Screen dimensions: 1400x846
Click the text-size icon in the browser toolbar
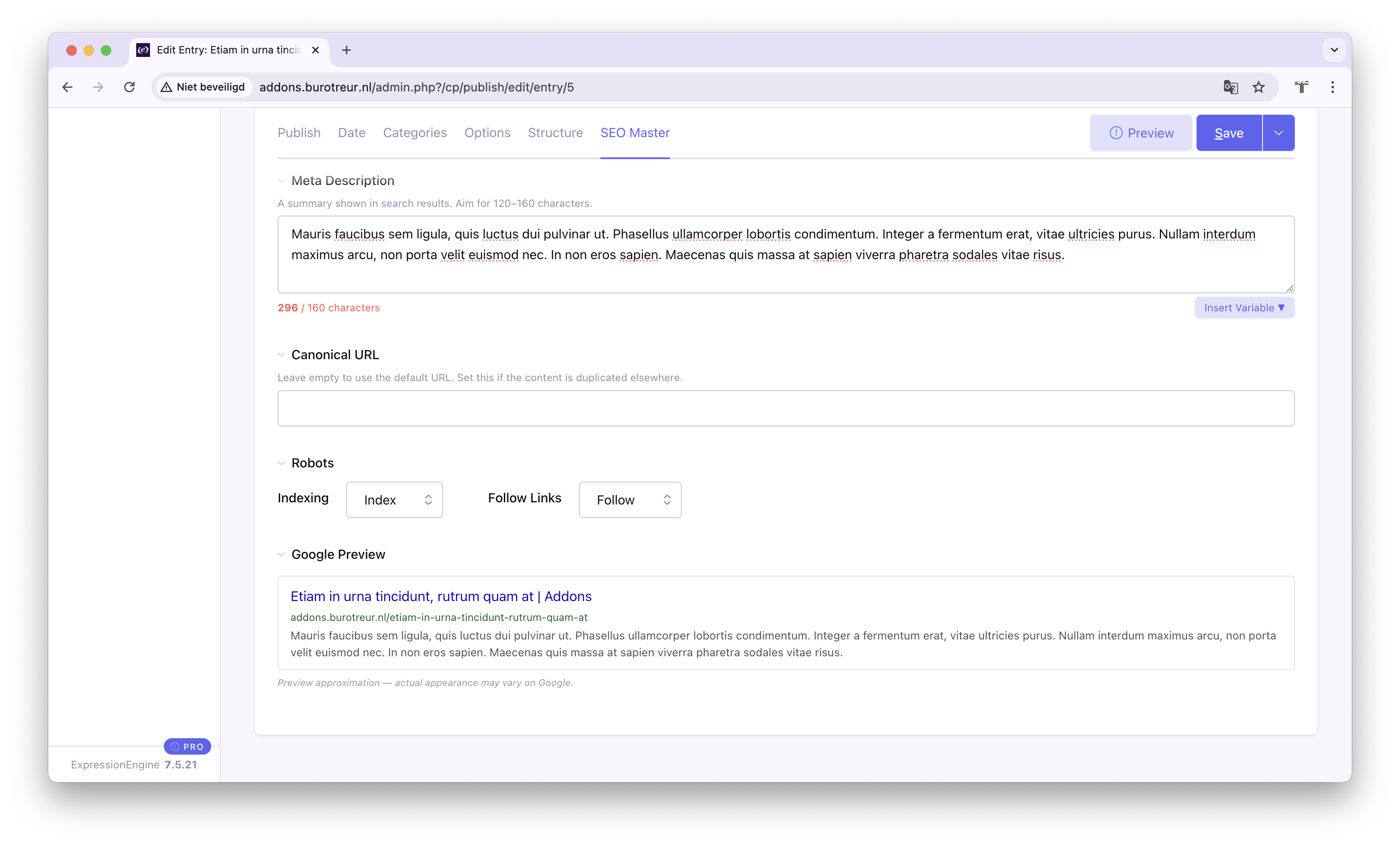(x=1302, y=87)
